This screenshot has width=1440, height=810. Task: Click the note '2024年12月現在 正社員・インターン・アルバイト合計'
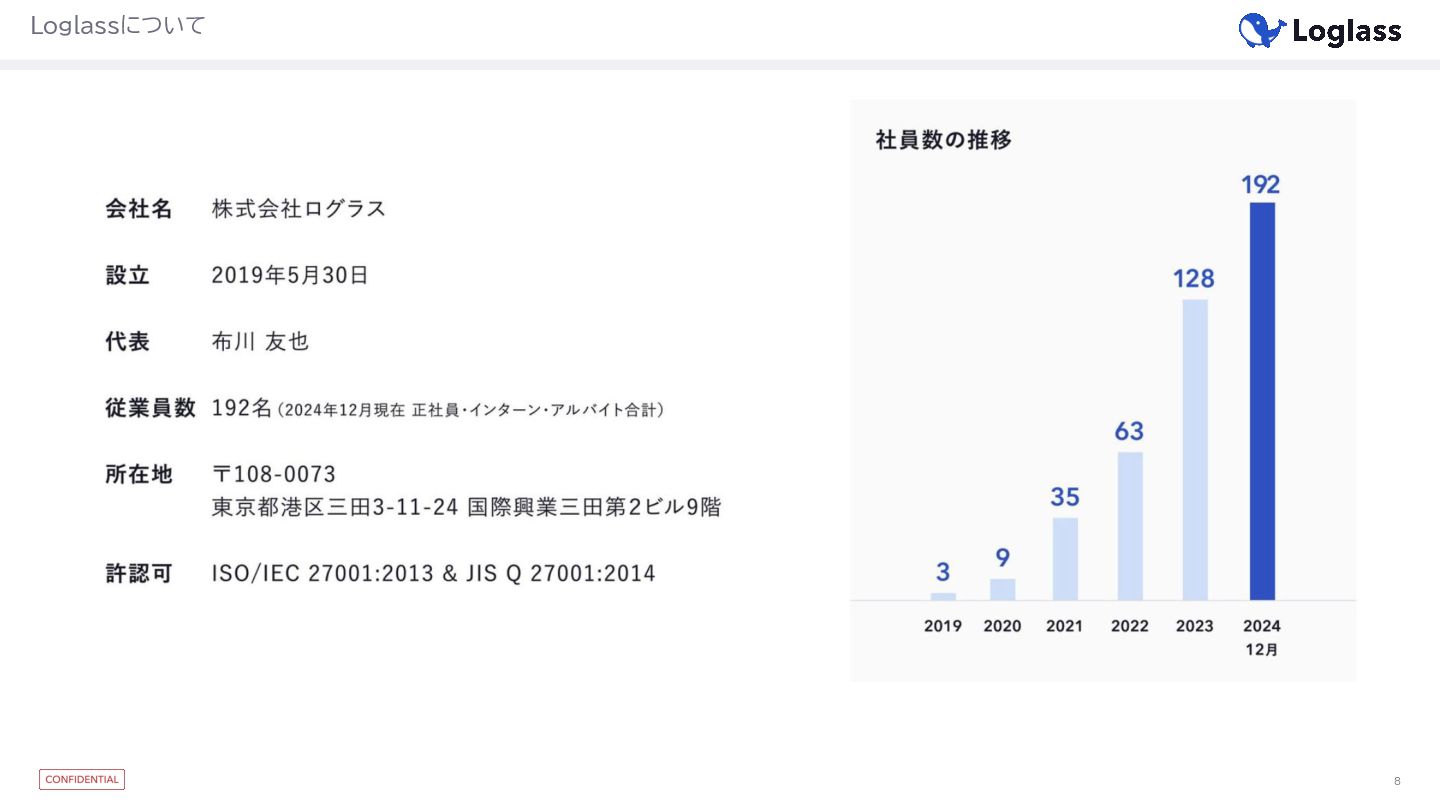click(x=471, y=410)
